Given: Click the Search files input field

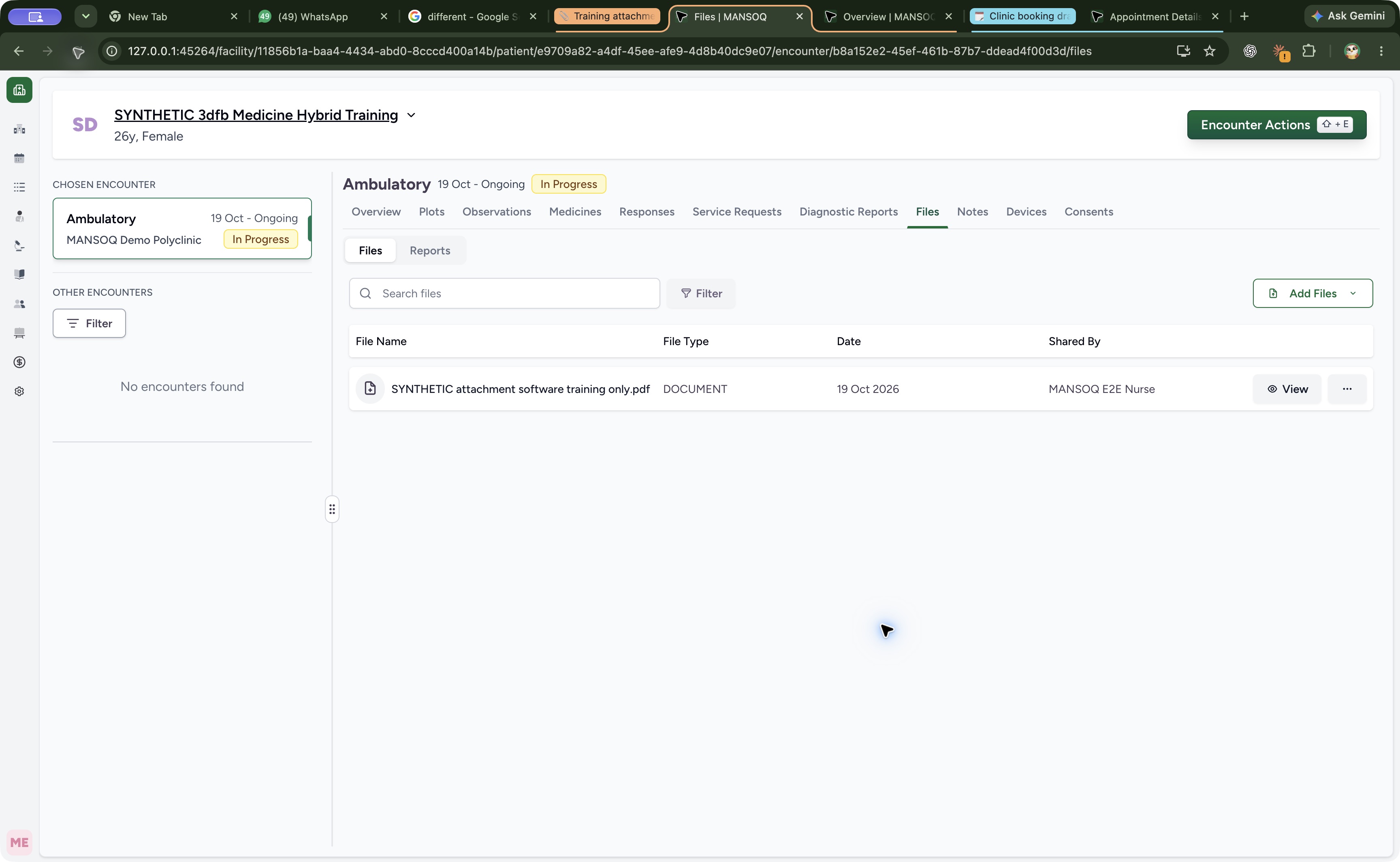Looking at the screenshot, I should click(x=504, y=293).
